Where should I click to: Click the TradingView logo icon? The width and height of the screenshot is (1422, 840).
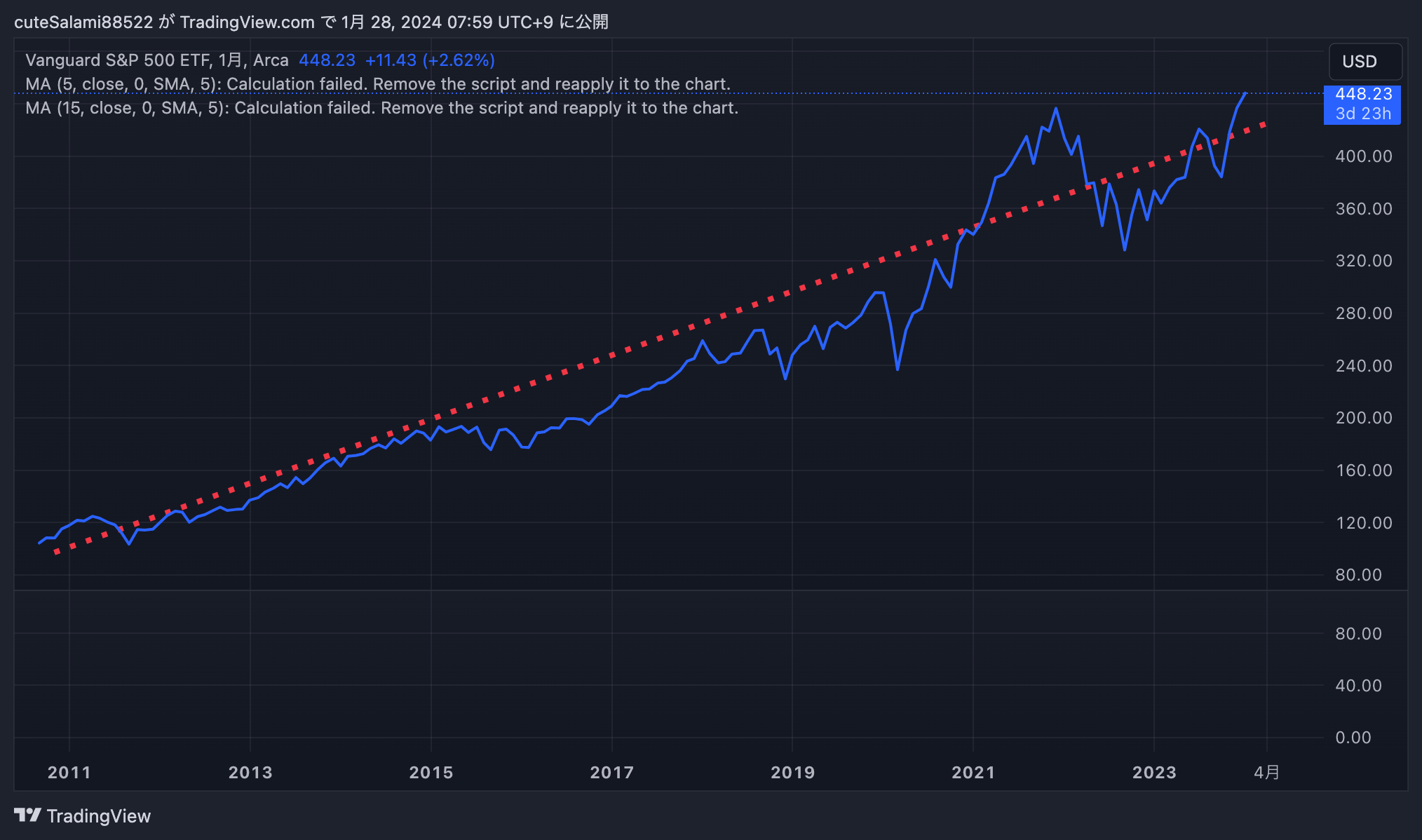(27, 815)
